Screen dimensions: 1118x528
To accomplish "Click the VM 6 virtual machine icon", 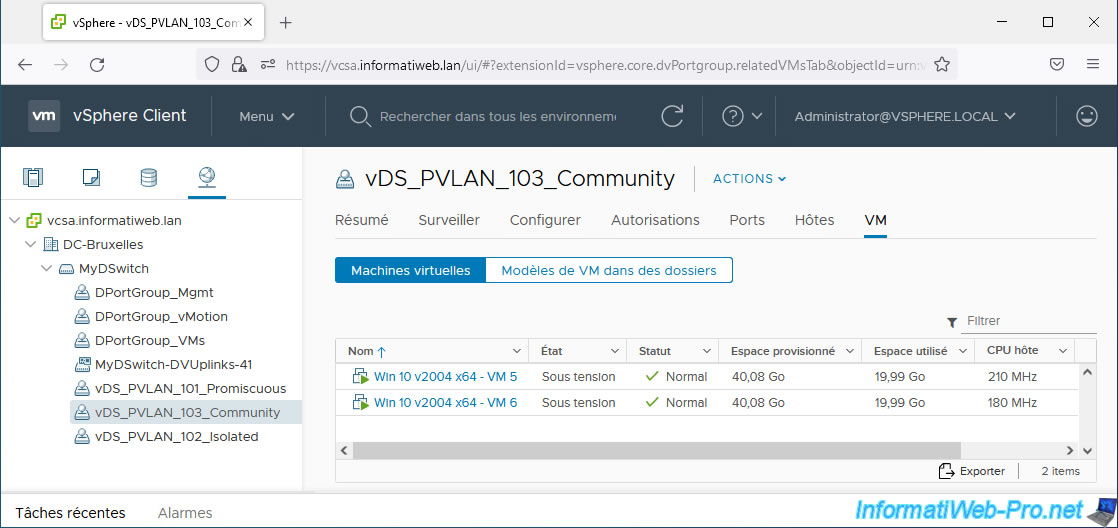I will click(359, 403).
